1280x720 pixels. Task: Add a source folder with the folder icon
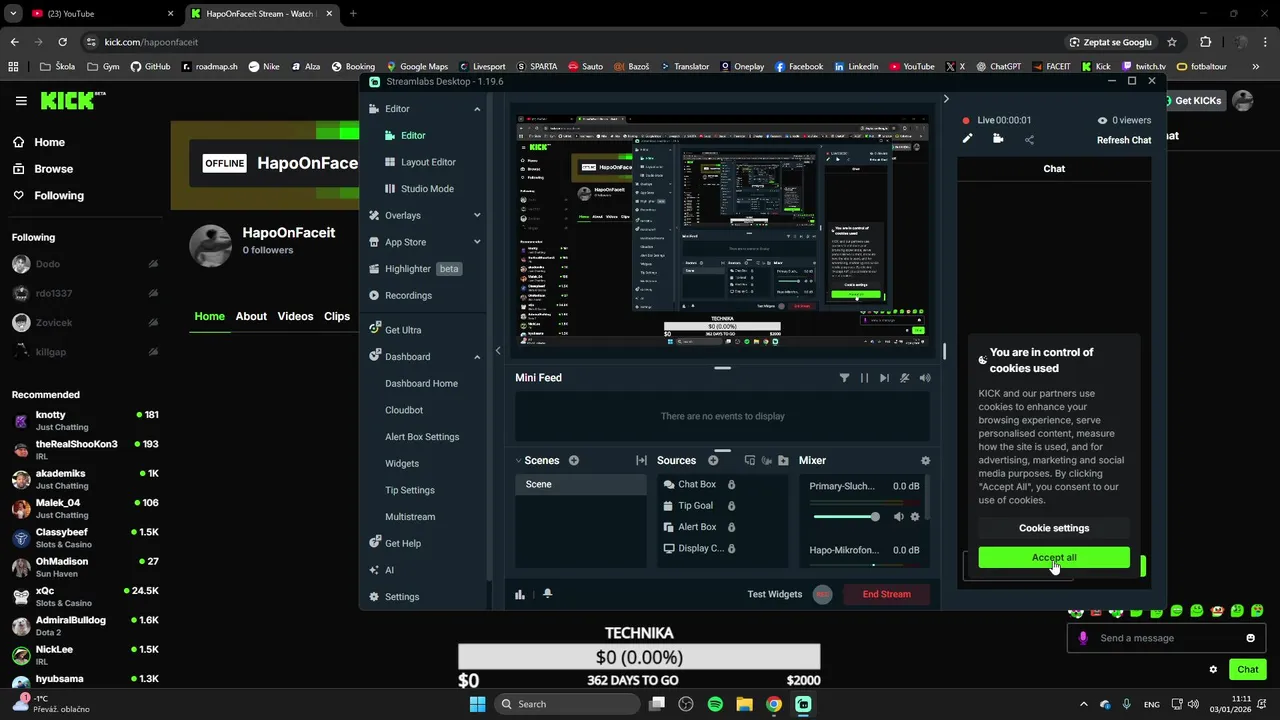coord(783,461)
